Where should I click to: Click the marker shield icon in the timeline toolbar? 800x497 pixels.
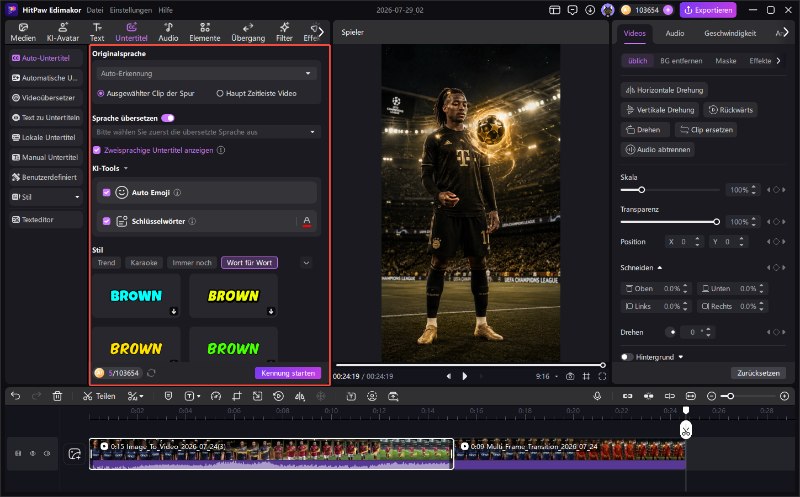(x=168, y=396)
